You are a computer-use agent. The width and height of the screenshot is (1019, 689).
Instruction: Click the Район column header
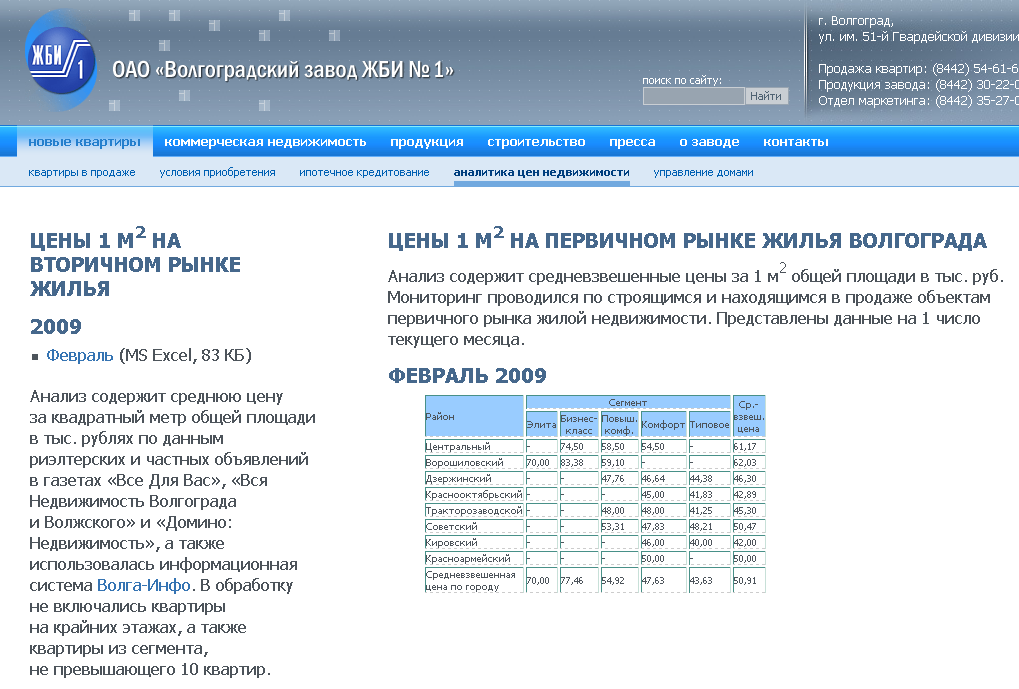474,416
